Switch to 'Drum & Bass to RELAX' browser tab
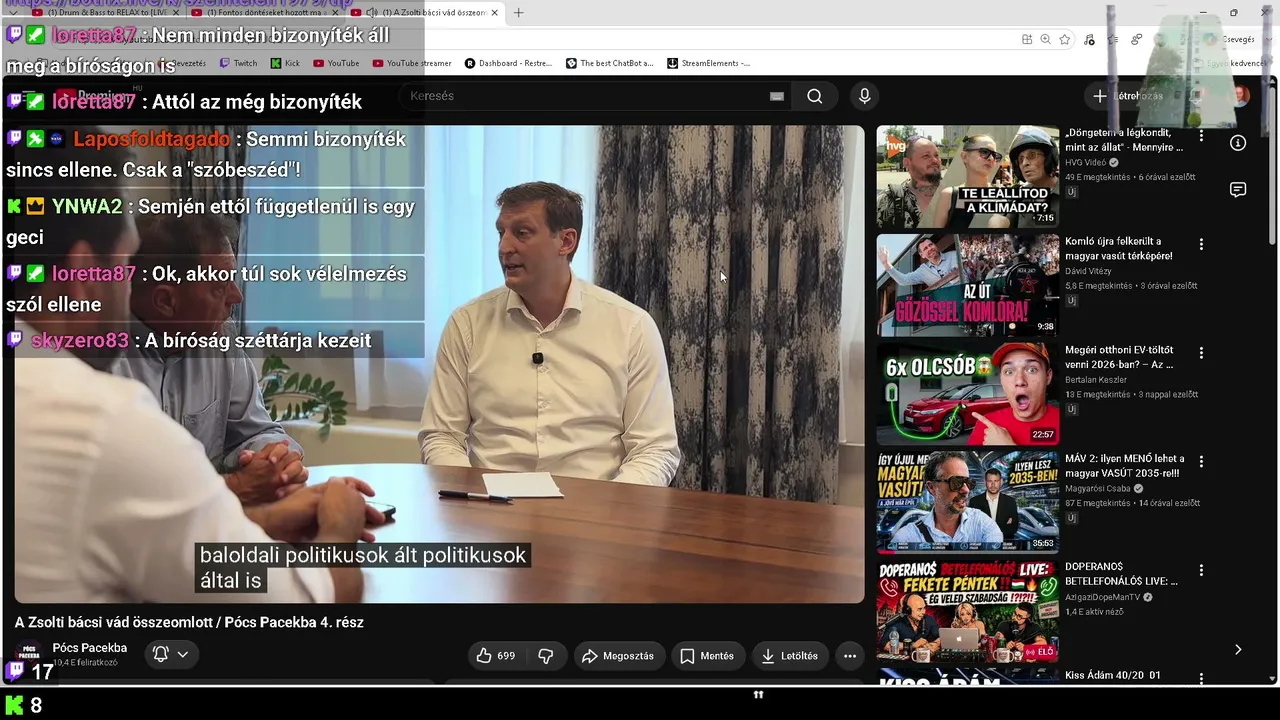1280x720 pixels. (x=108, y=13)
